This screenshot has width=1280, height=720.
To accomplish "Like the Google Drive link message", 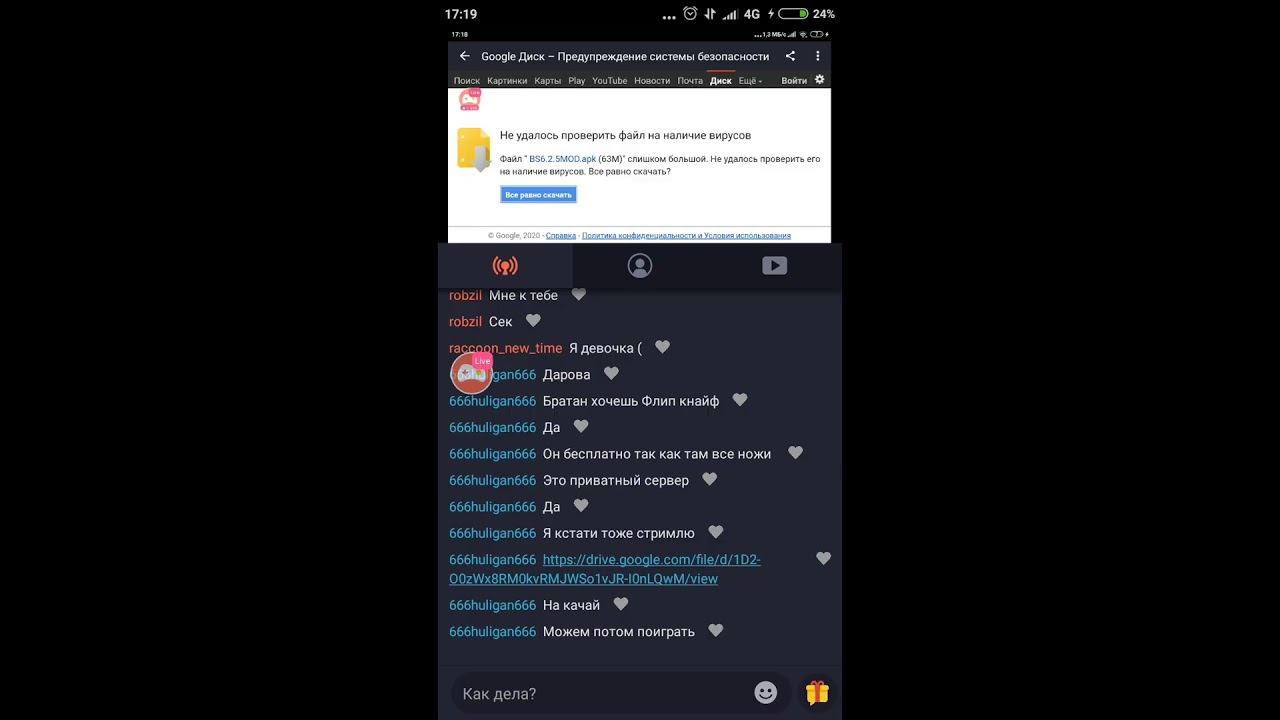I will 823,559.
